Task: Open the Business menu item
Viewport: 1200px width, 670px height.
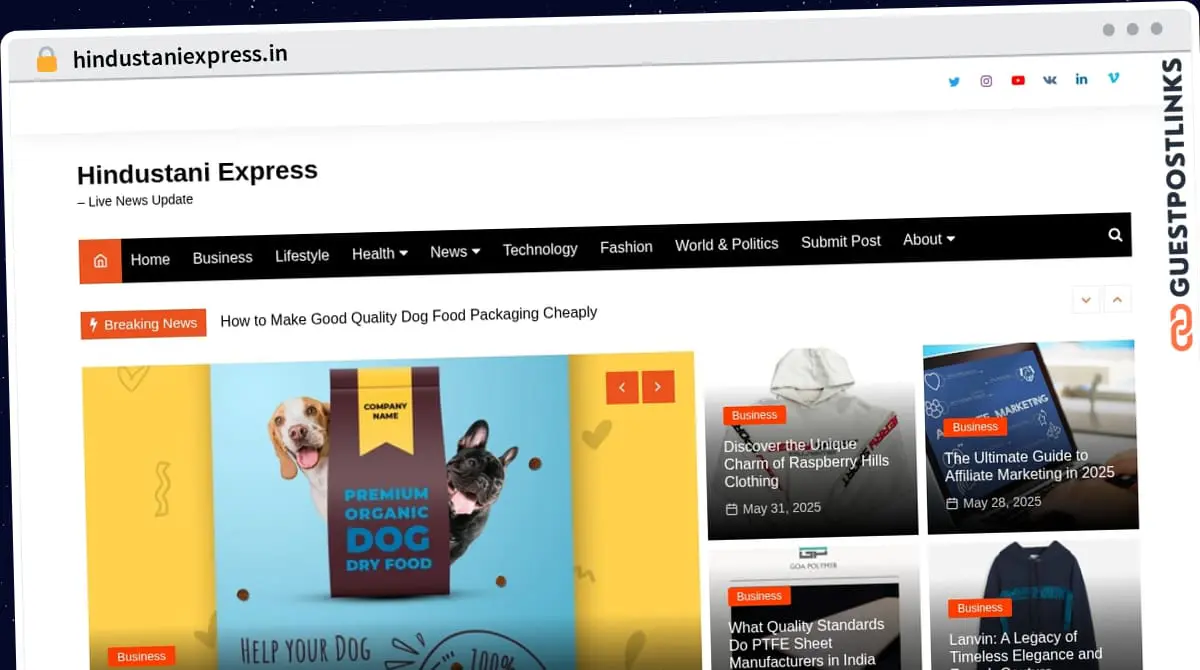Action: pos(222,257)
